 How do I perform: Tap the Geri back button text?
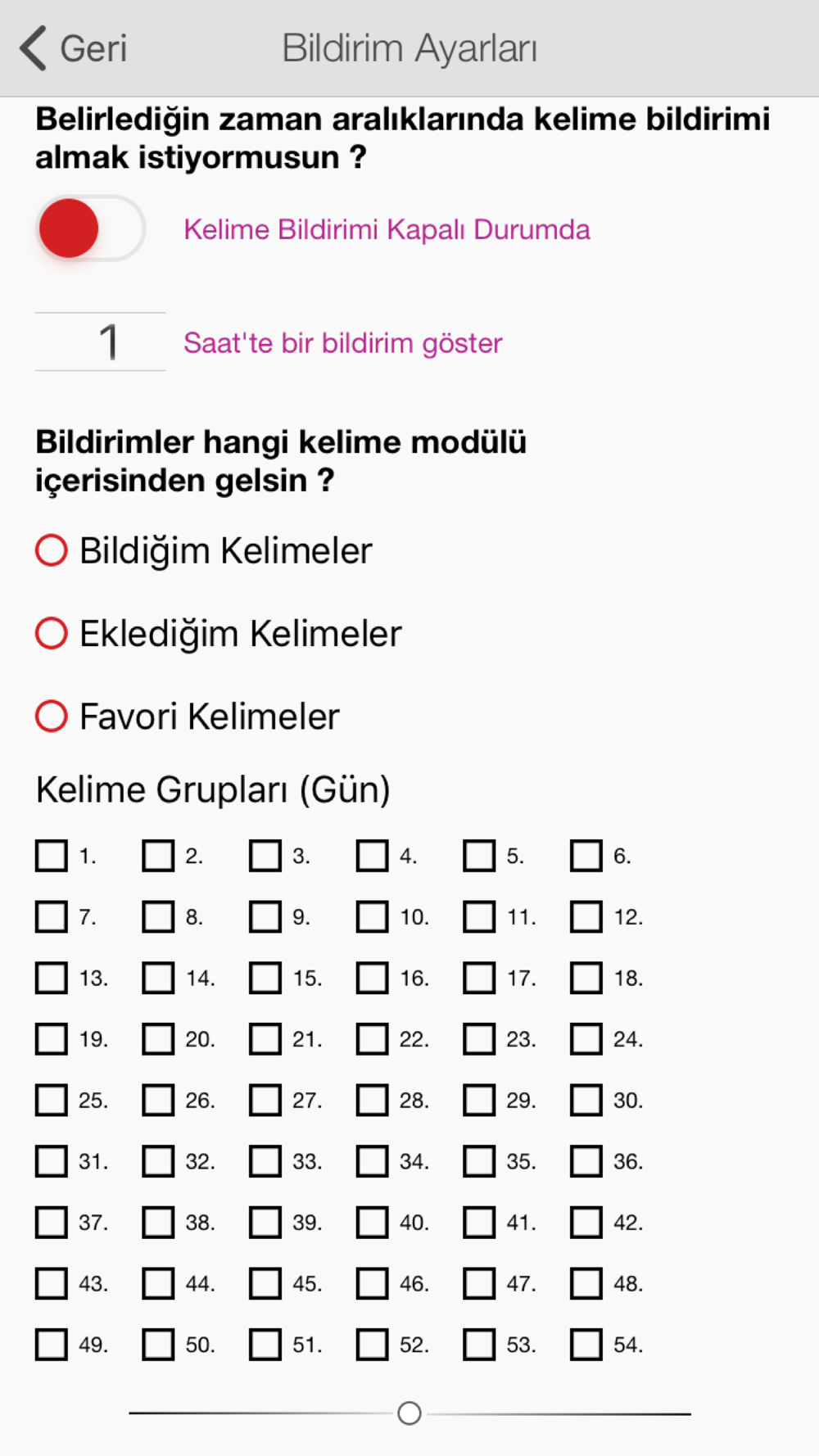click(x=93, y=49)
